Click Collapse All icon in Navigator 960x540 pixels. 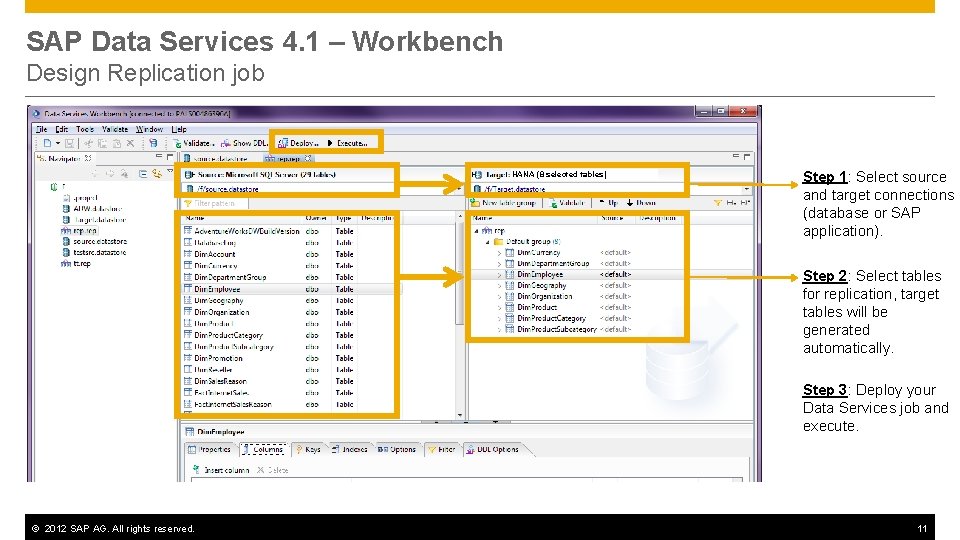coord(142,174)
